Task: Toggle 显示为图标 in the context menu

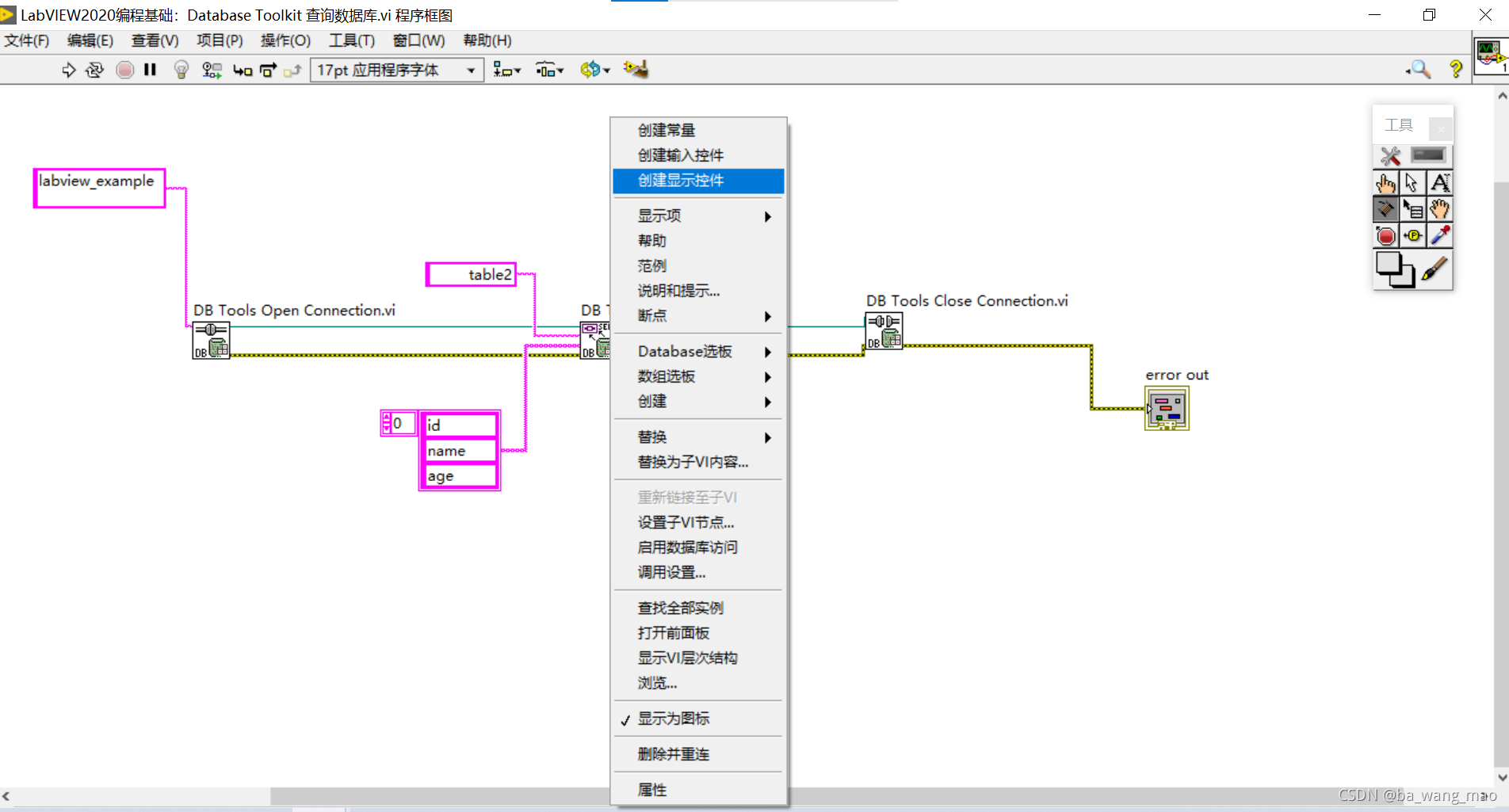Action: pyautogui.click(x=674, y=719)
